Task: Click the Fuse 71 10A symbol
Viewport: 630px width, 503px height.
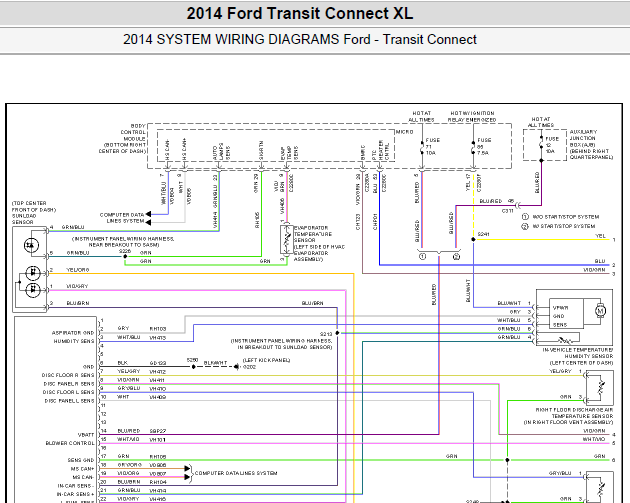Action: pos(422,147)
